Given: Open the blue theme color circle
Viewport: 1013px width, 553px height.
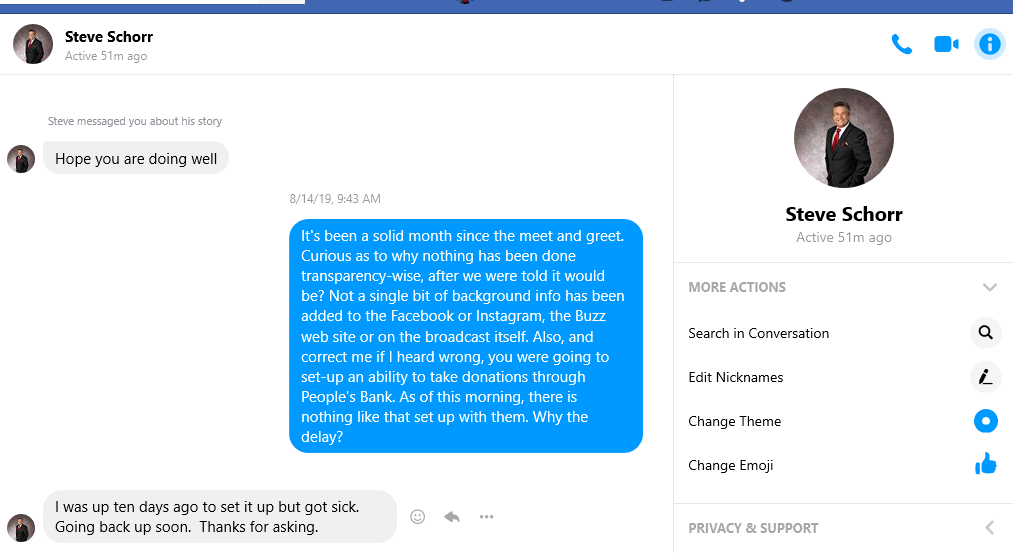Looking at the screenshot, I should tap(985, 421).
